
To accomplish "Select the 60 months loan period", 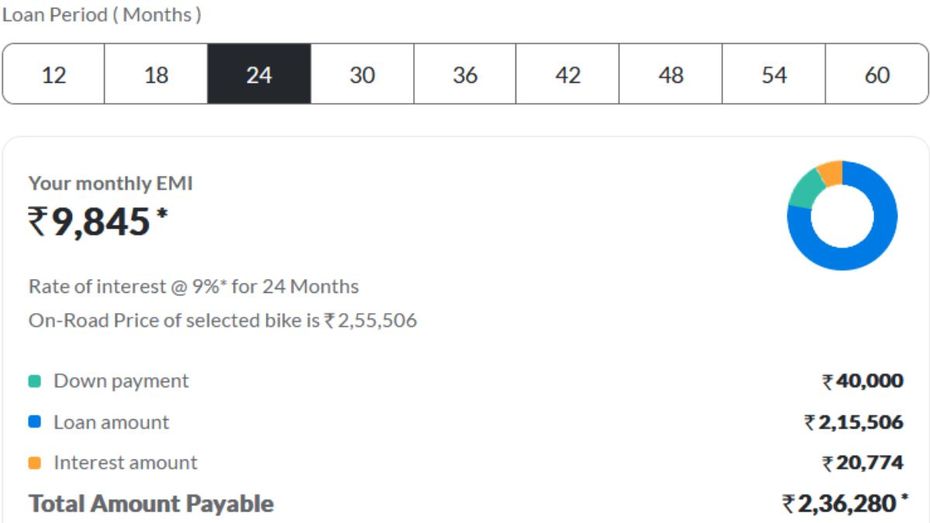I will pyautogui.click(x=877, y=74).
